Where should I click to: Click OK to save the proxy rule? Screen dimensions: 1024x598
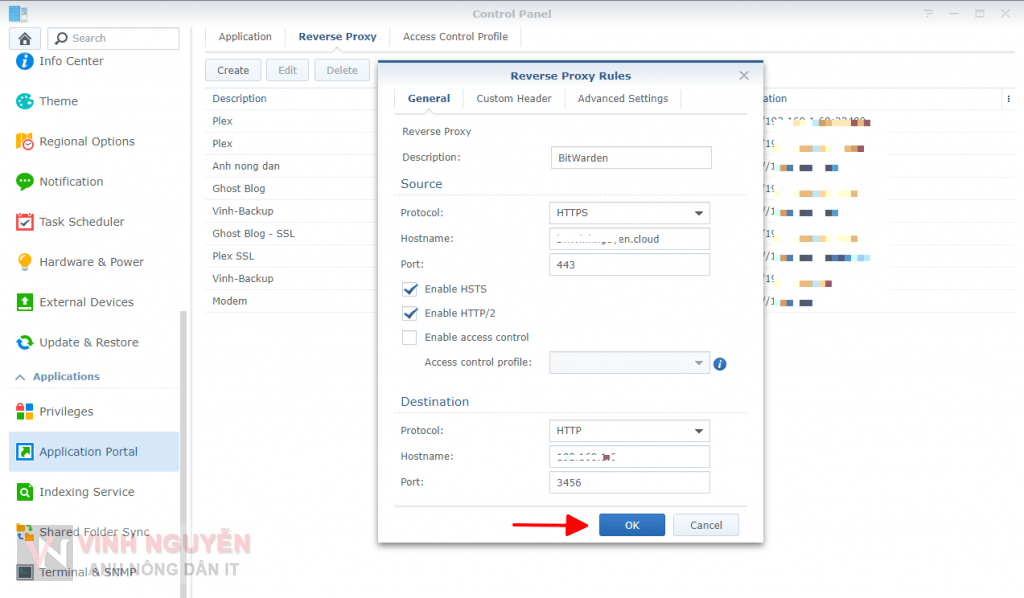pos(631,525)
